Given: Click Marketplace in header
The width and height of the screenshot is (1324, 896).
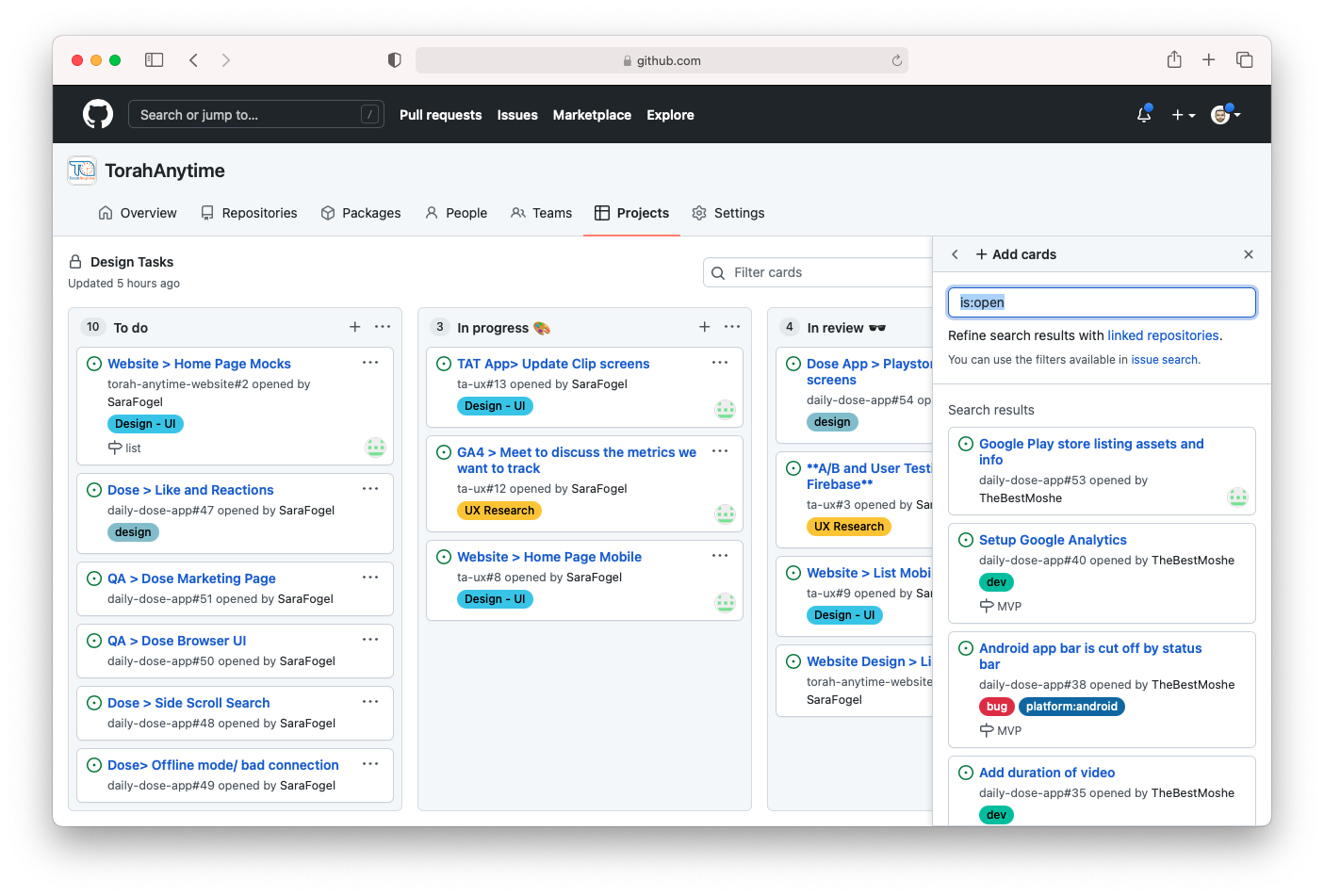Looking at the screenshot, I should click(x=592, y=115).
